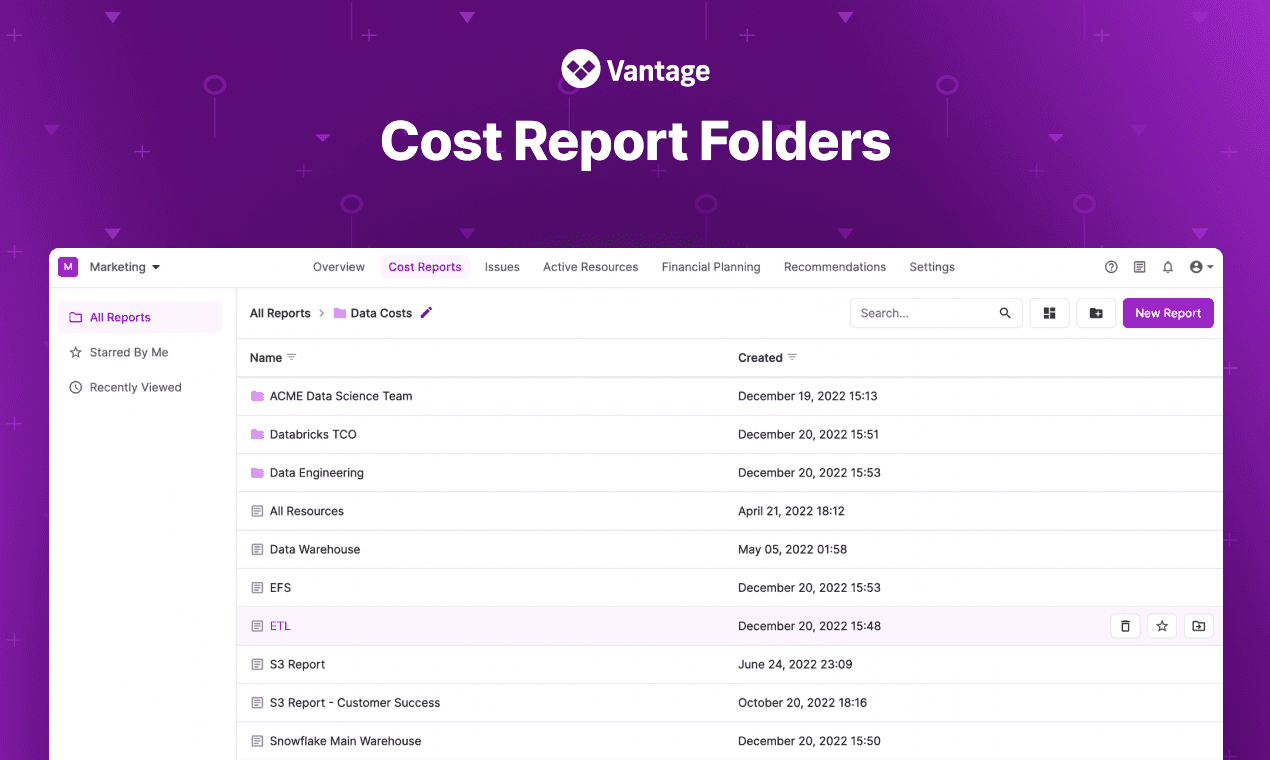
Task: Switch to grid view layout icon
Action: 1049,313
